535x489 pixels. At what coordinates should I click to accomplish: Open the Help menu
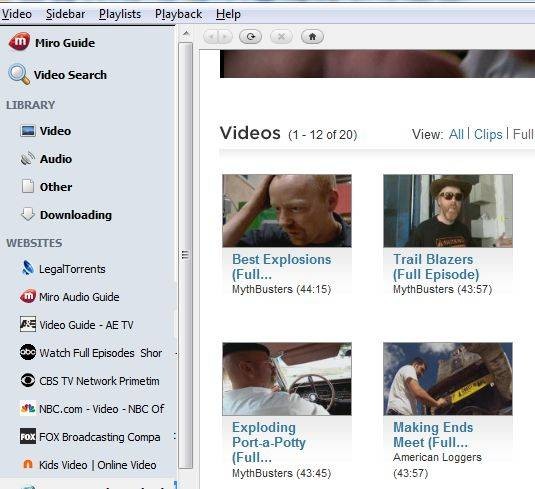click(228, 14)
